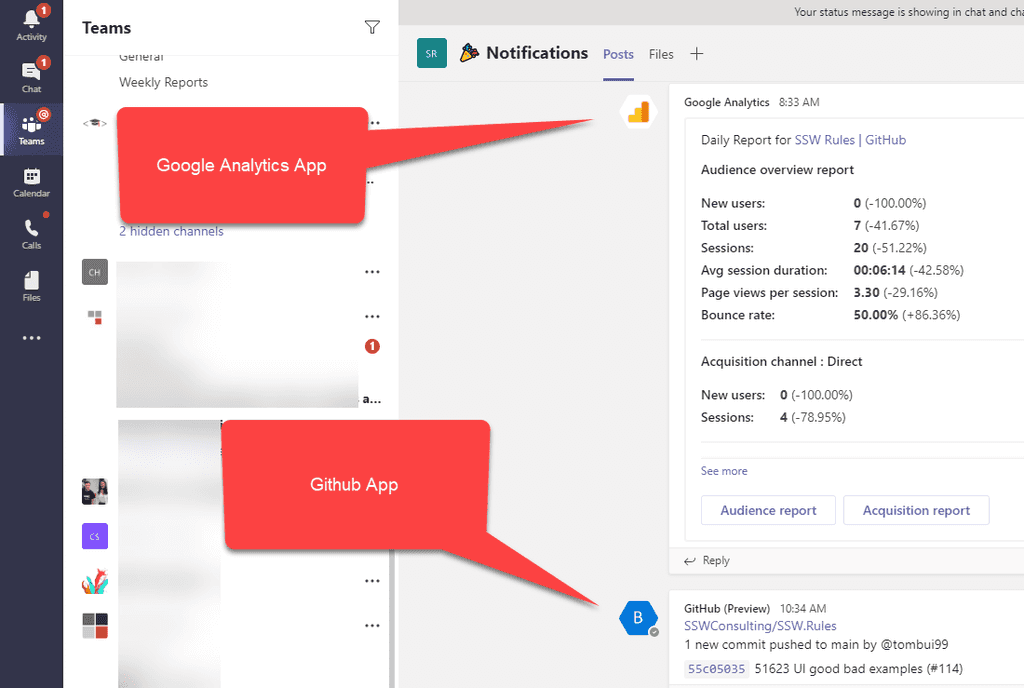The width and height of the screenshot is (1024, 688).
Task: Open the filter icon in the Teams panel
Action: pos(372,28)
